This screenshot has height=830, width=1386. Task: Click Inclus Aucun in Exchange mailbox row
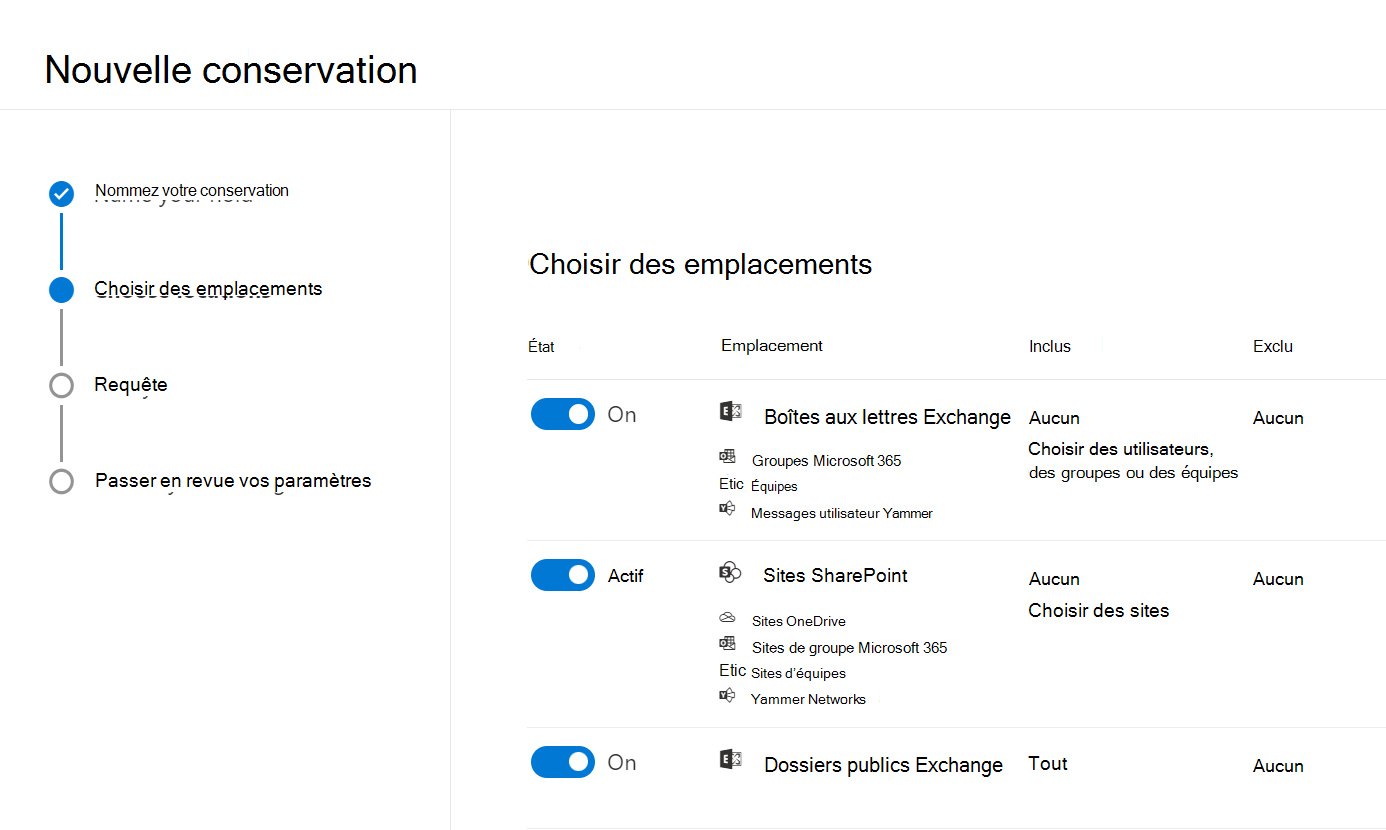1054,418
